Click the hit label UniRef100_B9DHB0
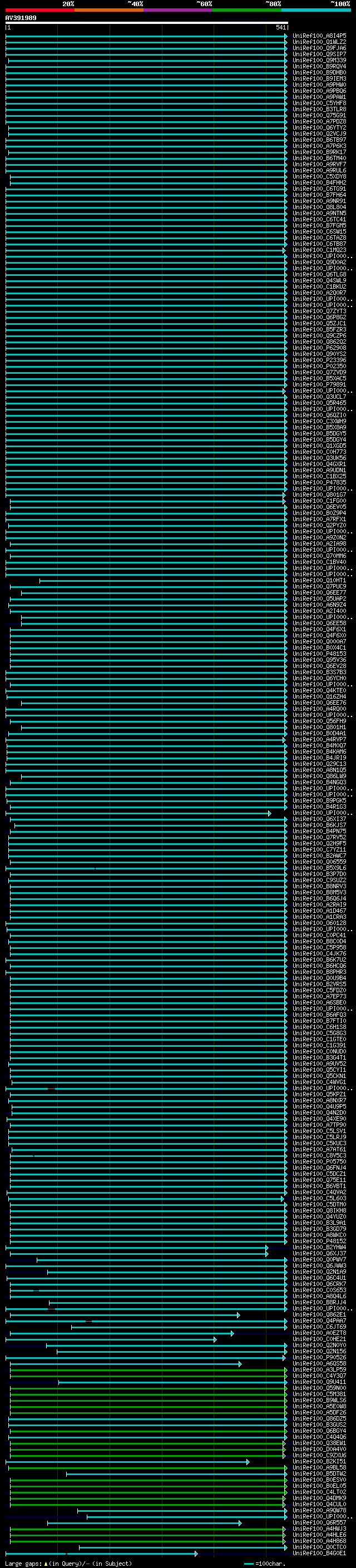 (x=319, y=72)
